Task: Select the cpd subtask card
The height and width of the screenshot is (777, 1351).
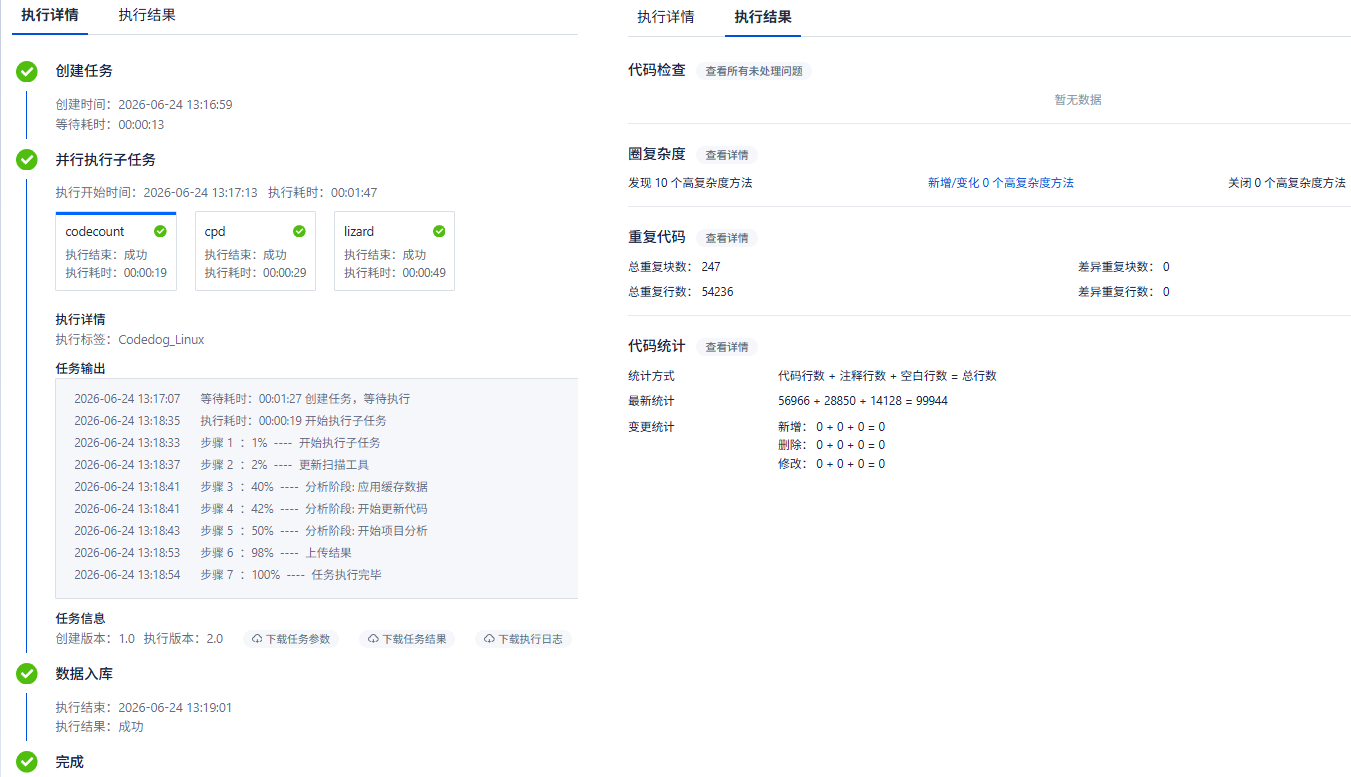Action: coord(255,251)
